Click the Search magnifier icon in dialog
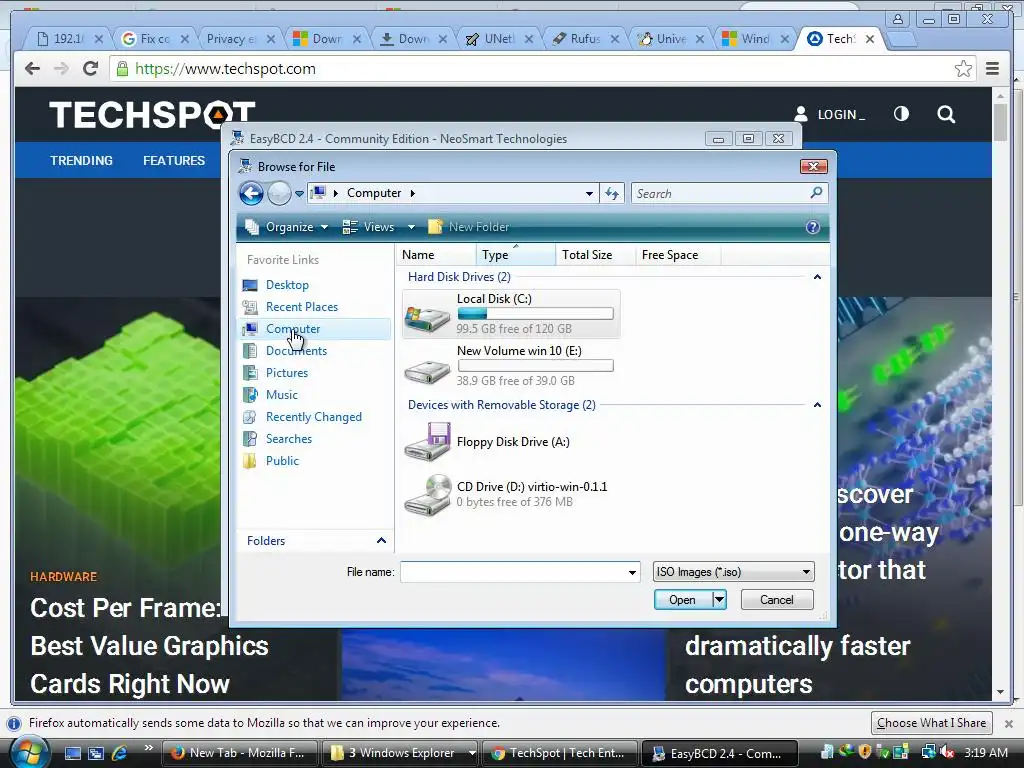This screenshot has height=768, width=1024. 816,193
